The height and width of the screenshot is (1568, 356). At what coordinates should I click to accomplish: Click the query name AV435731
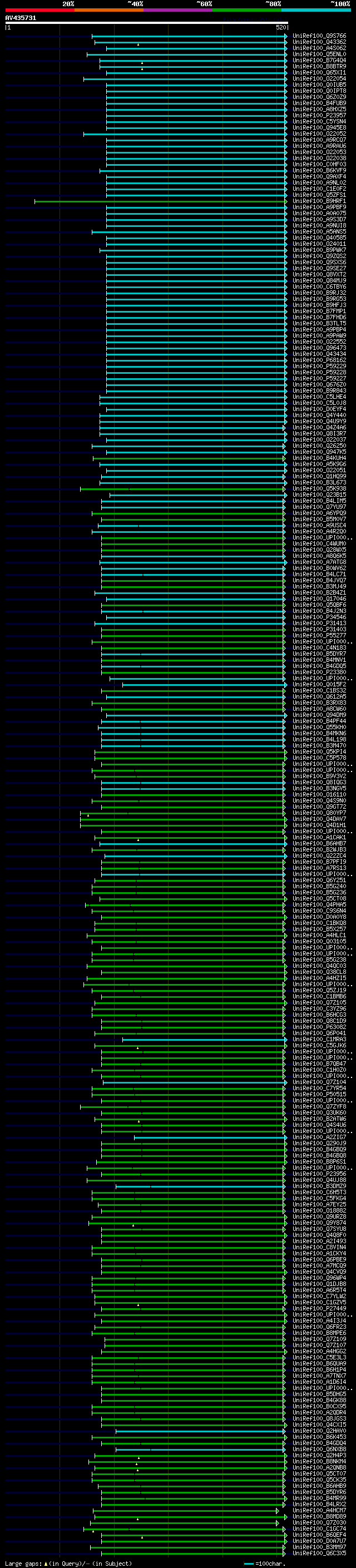point(21,18)
